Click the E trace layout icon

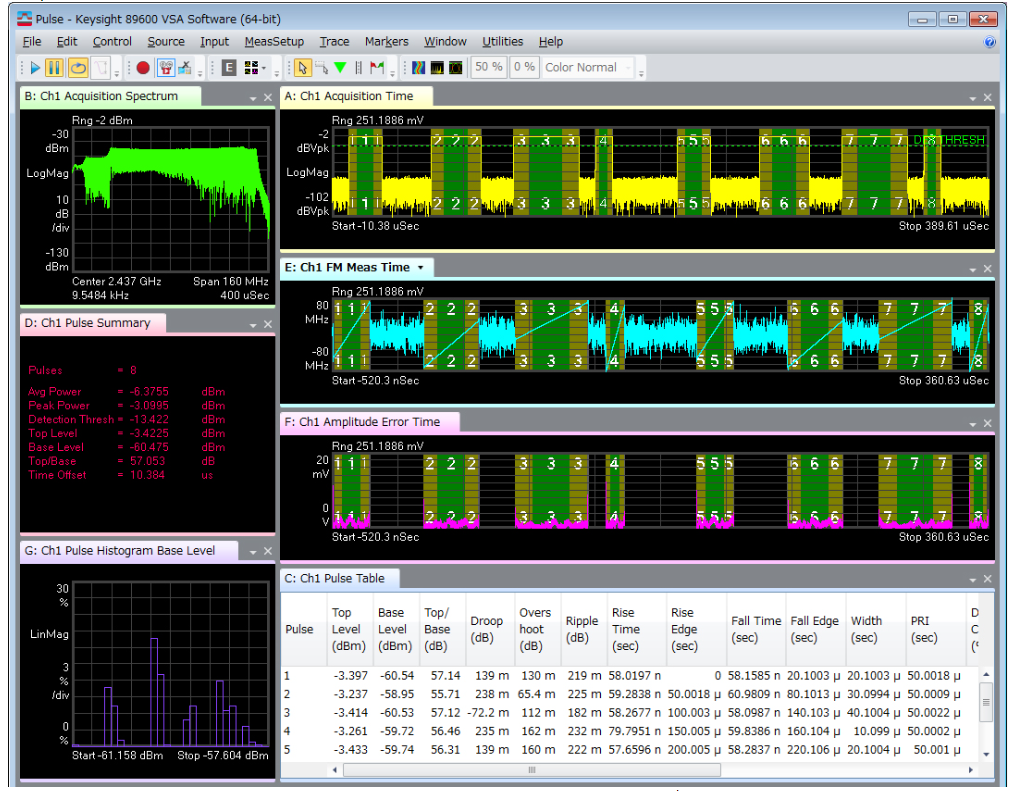point(229,68)
